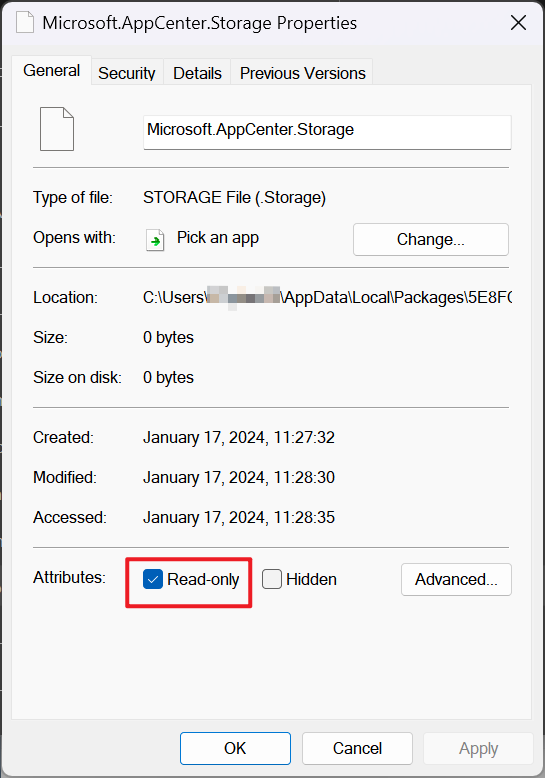Switch to the Security tab
This screenshot has width=545, height=778.
tap(127, 73)
